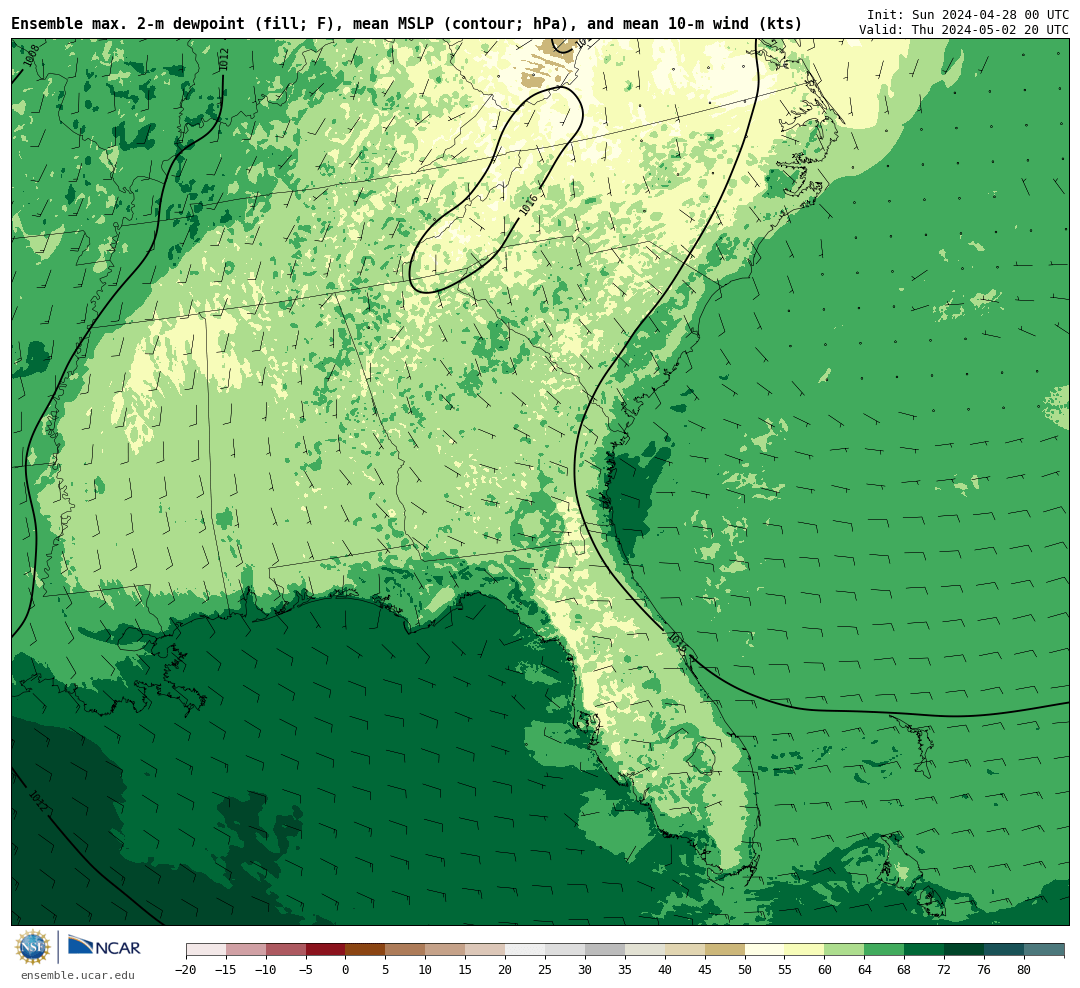Click the 40 tick label on colorbar
This screenshot has width=1080, height=988.
tap(665, 970)
